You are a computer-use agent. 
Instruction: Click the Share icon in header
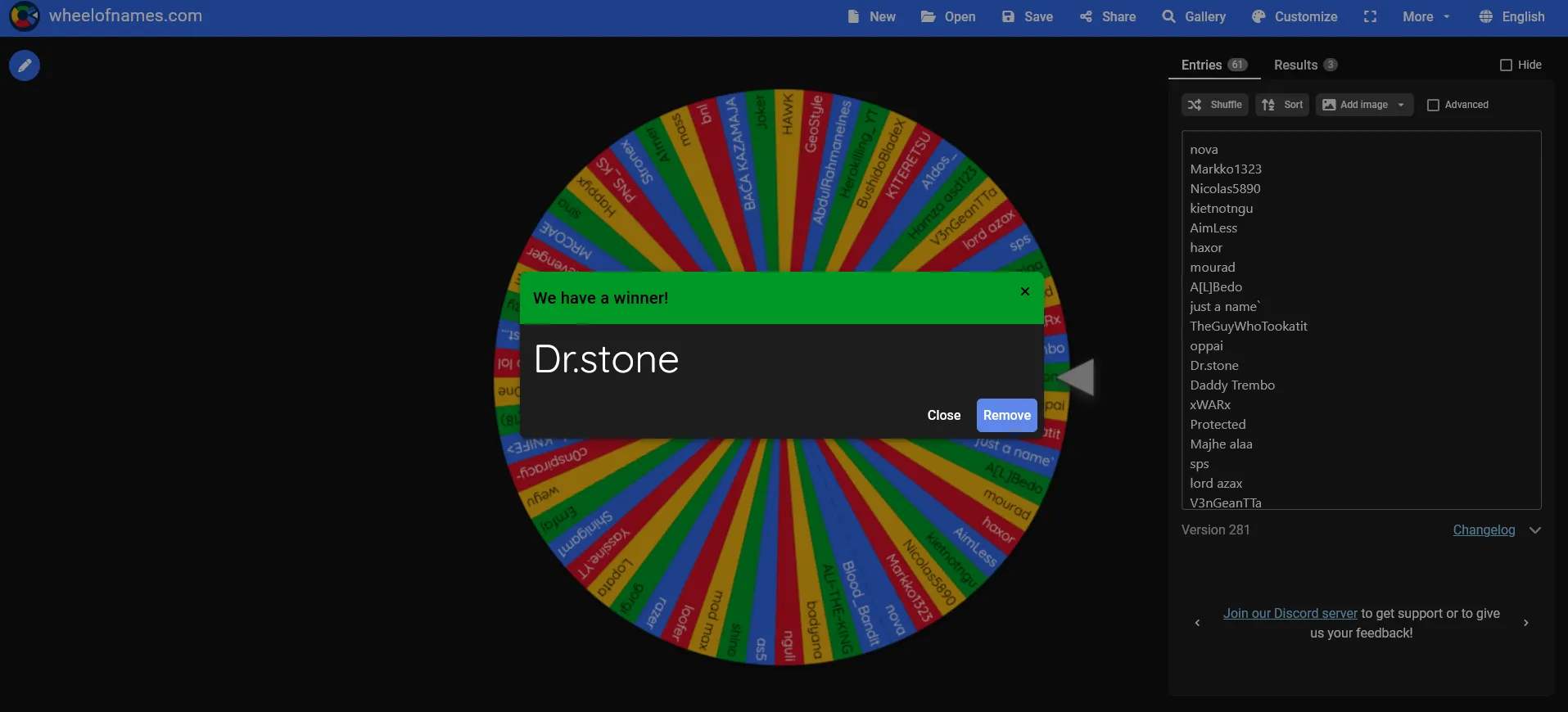click(1086, 16)
